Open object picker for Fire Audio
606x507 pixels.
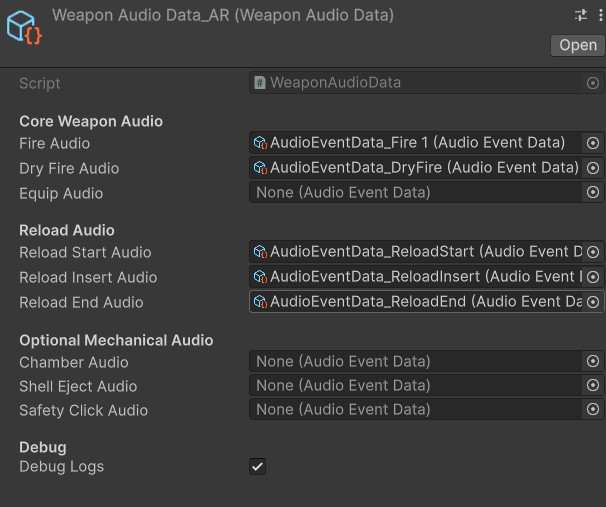pyautogui.click(x=592, y=143)
